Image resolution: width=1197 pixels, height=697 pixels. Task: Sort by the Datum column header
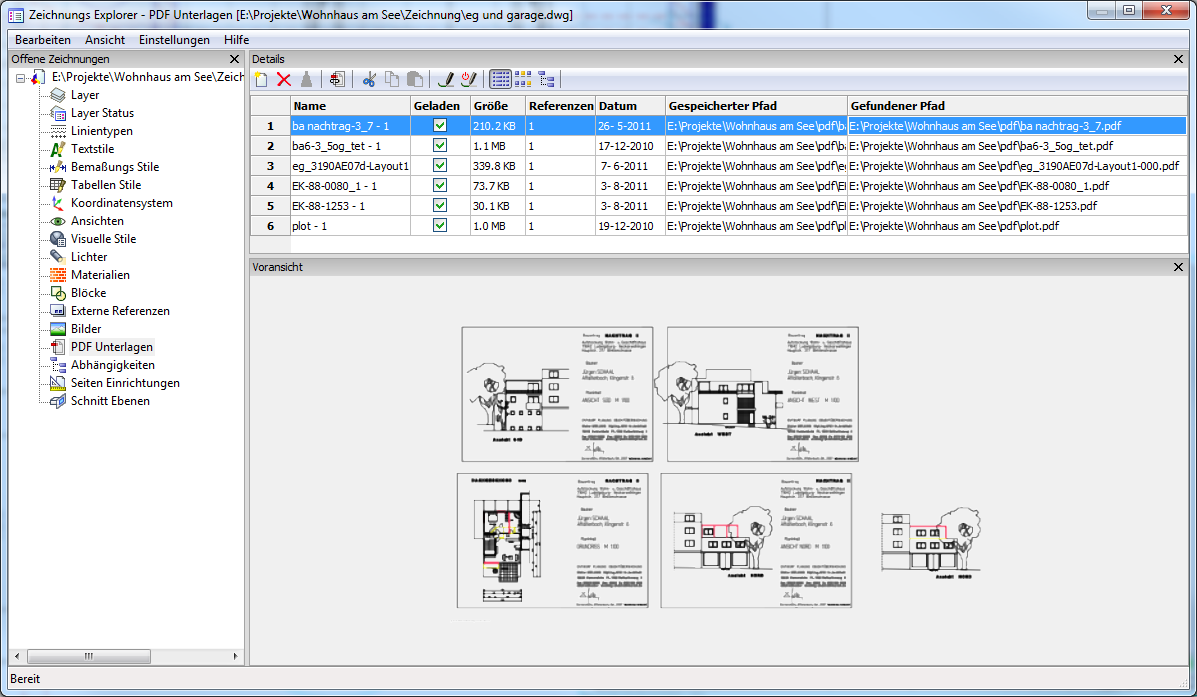click(x=631, y=106)
